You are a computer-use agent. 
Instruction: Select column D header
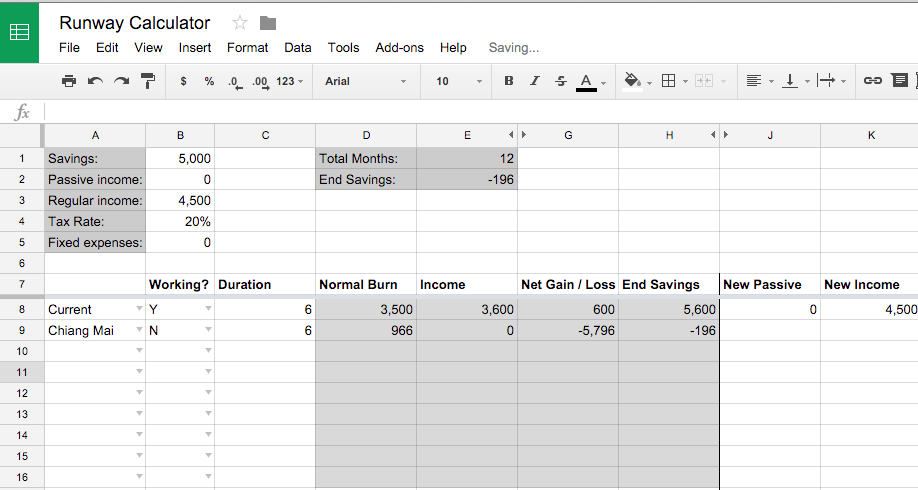pyautogui.click(x=366, y=135)
